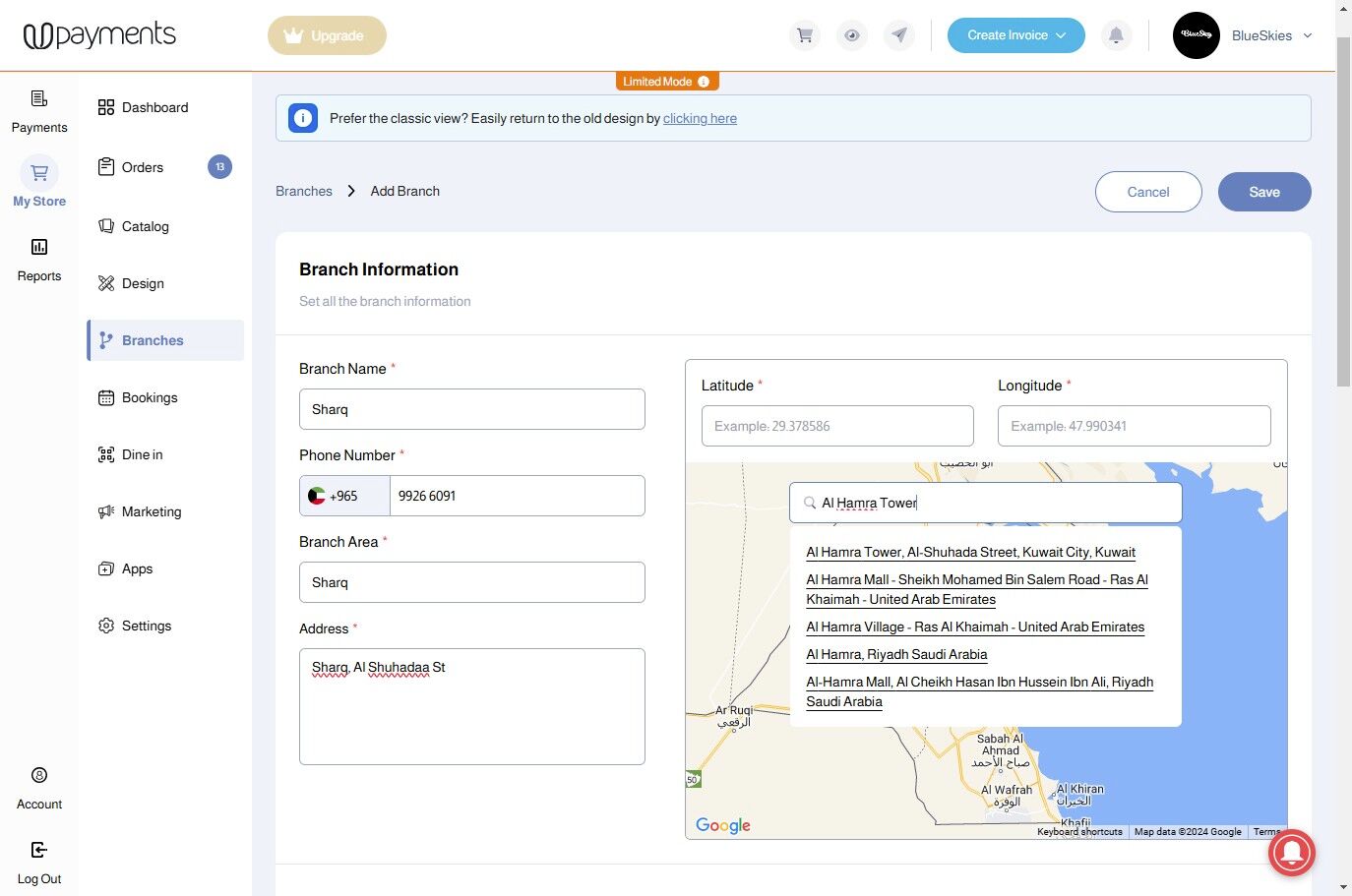Click the BlueSkies profile avatar
The height and width of the screenshot is (896, 1352).
click(x=1197, y=35)
